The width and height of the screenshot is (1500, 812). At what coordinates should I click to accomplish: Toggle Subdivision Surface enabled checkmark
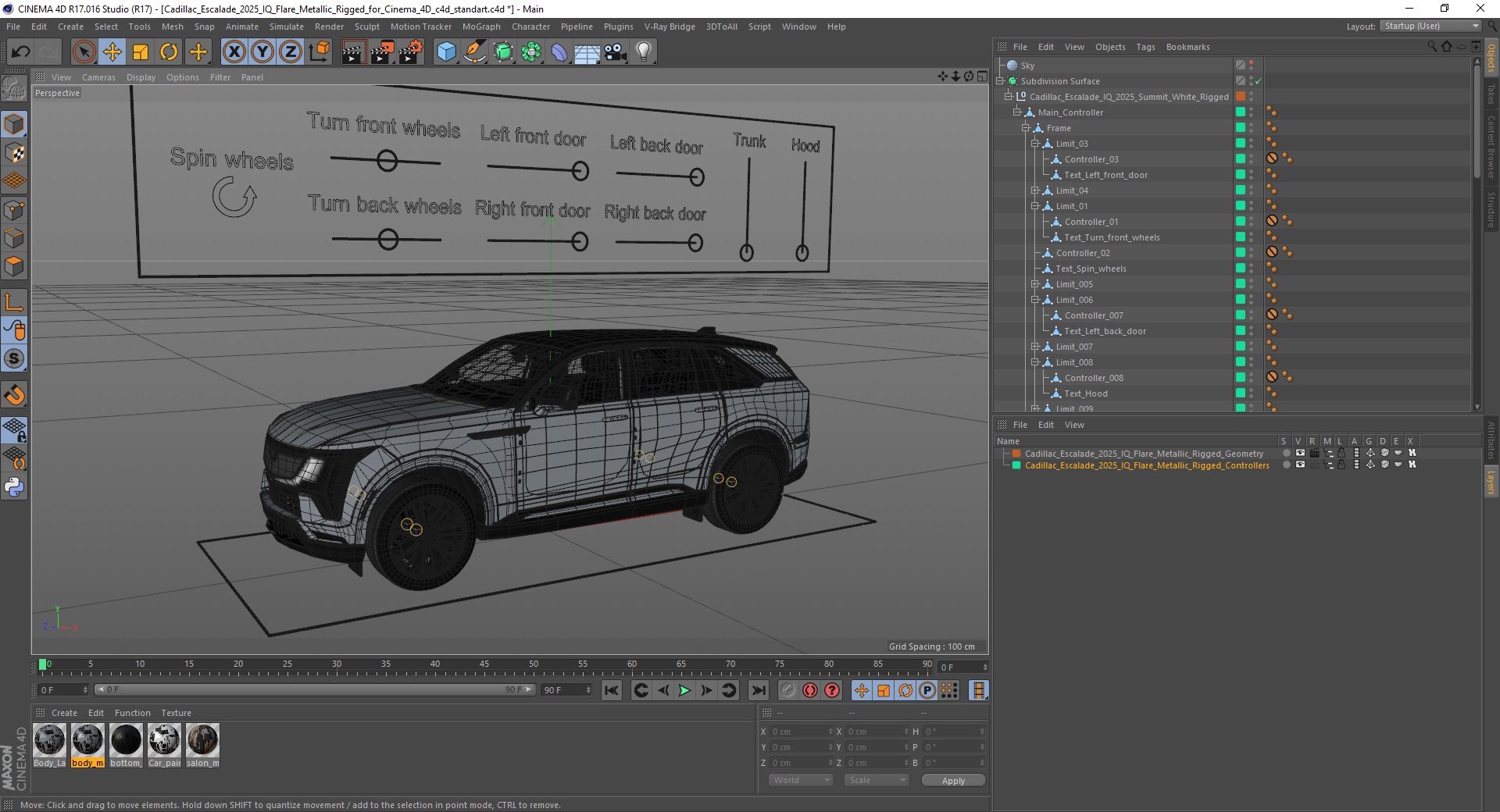pyautogui.click(x=1259, y=81)
